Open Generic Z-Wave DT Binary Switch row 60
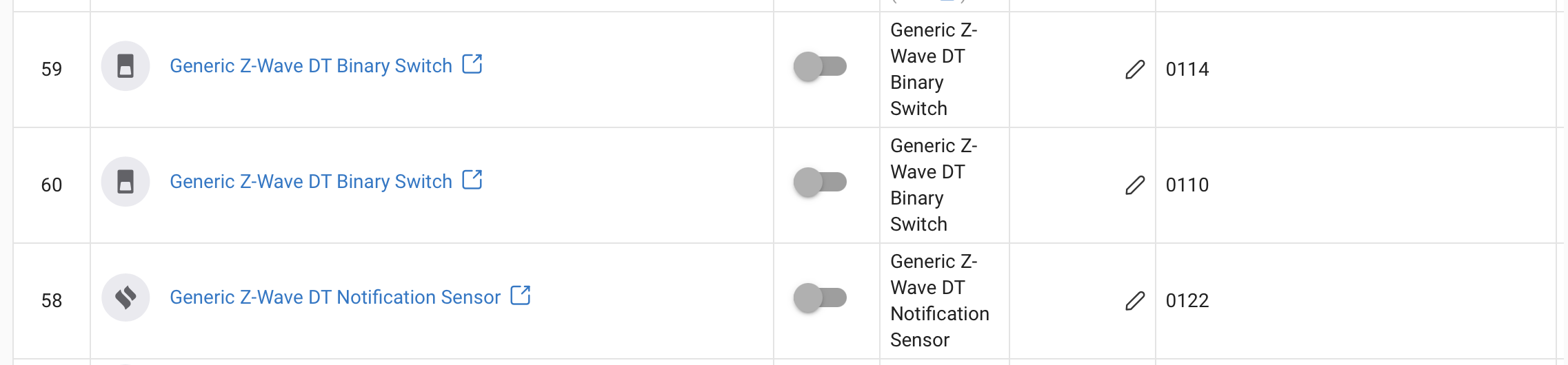The height and width of the screenshot is (365, 1568). [311, 182]
